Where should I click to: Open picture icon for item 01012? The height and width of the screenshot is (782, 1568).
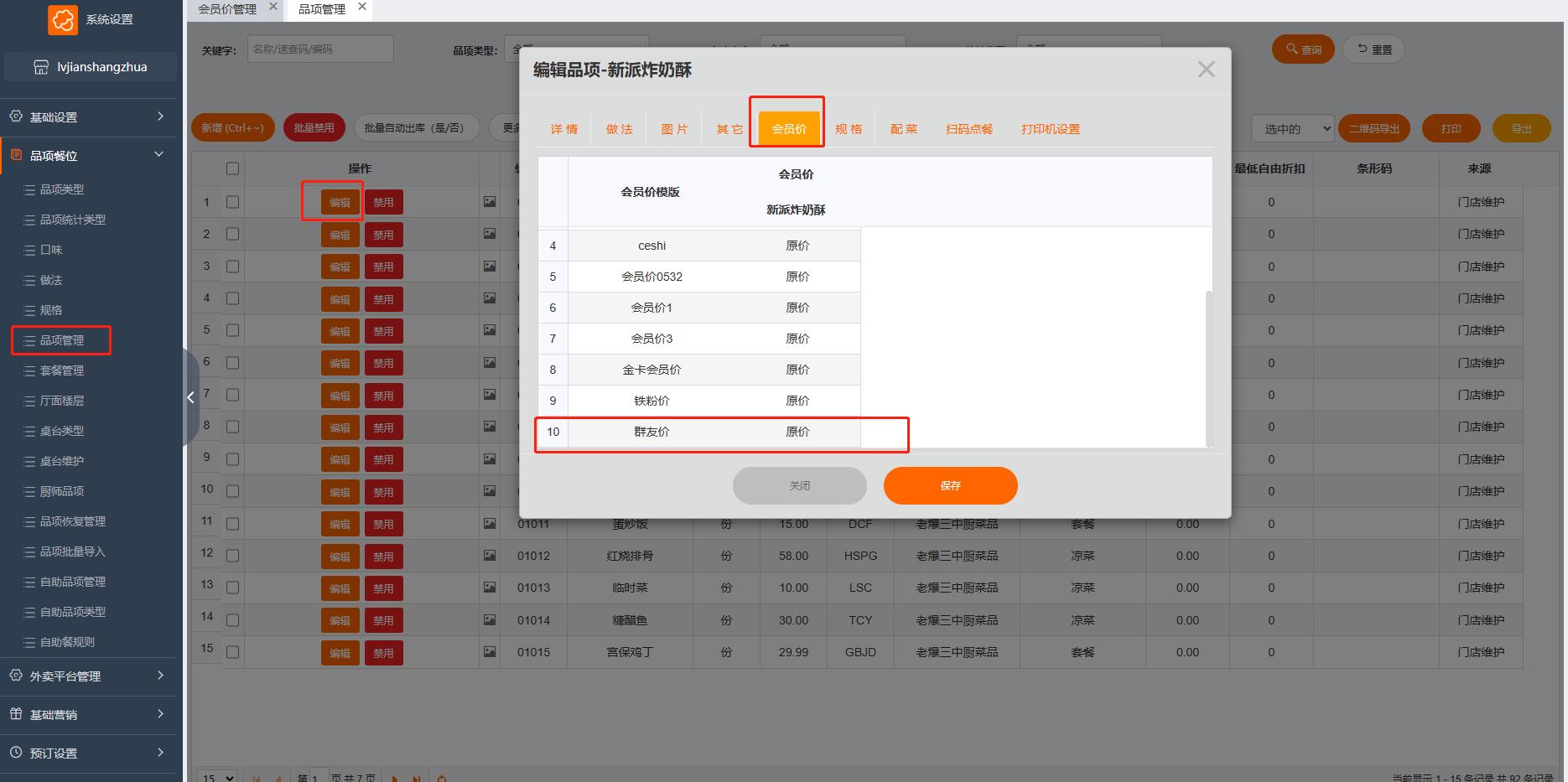[x=490, y=556]
